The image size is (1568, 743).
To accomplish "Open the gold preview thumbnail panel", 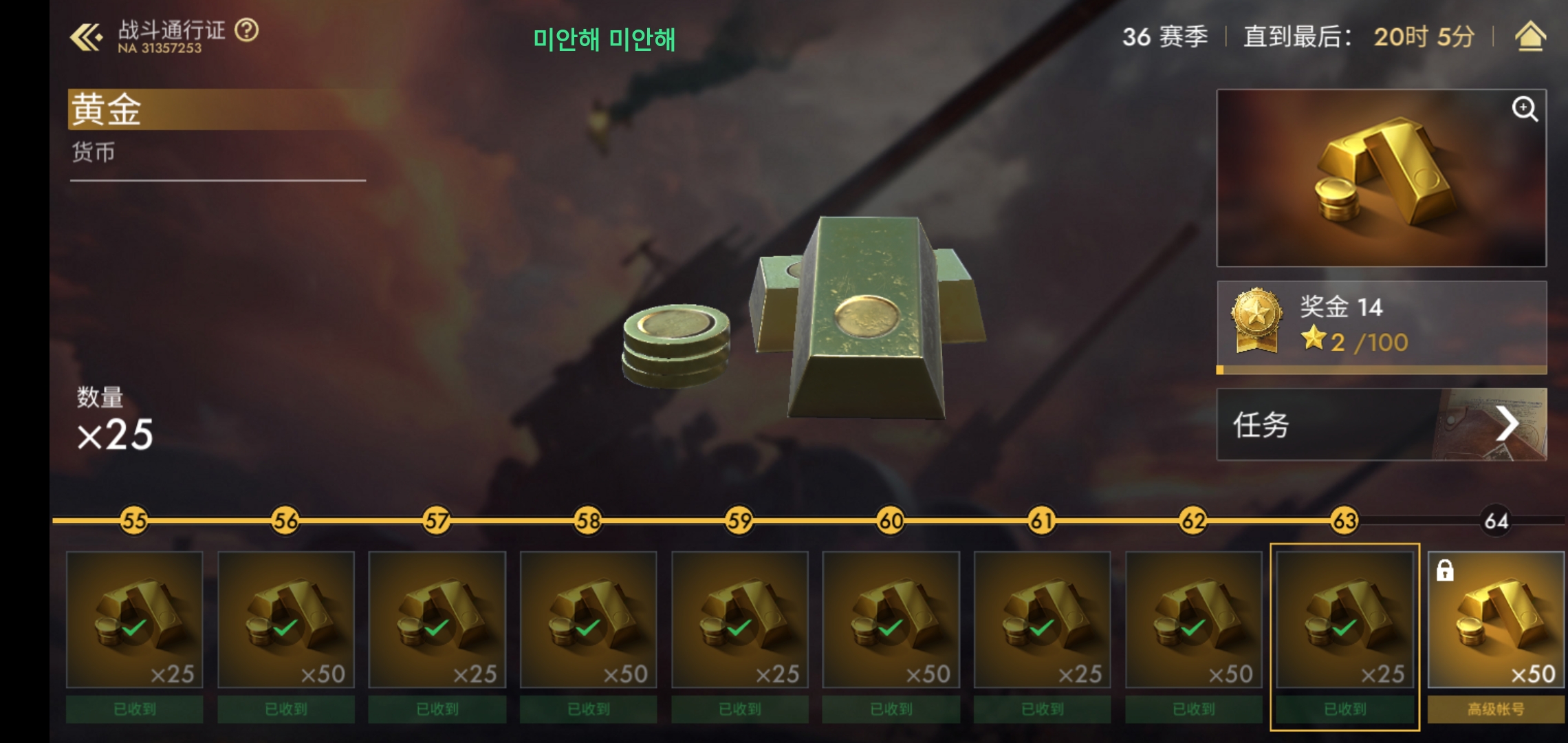I will (x=1382, y=178).
